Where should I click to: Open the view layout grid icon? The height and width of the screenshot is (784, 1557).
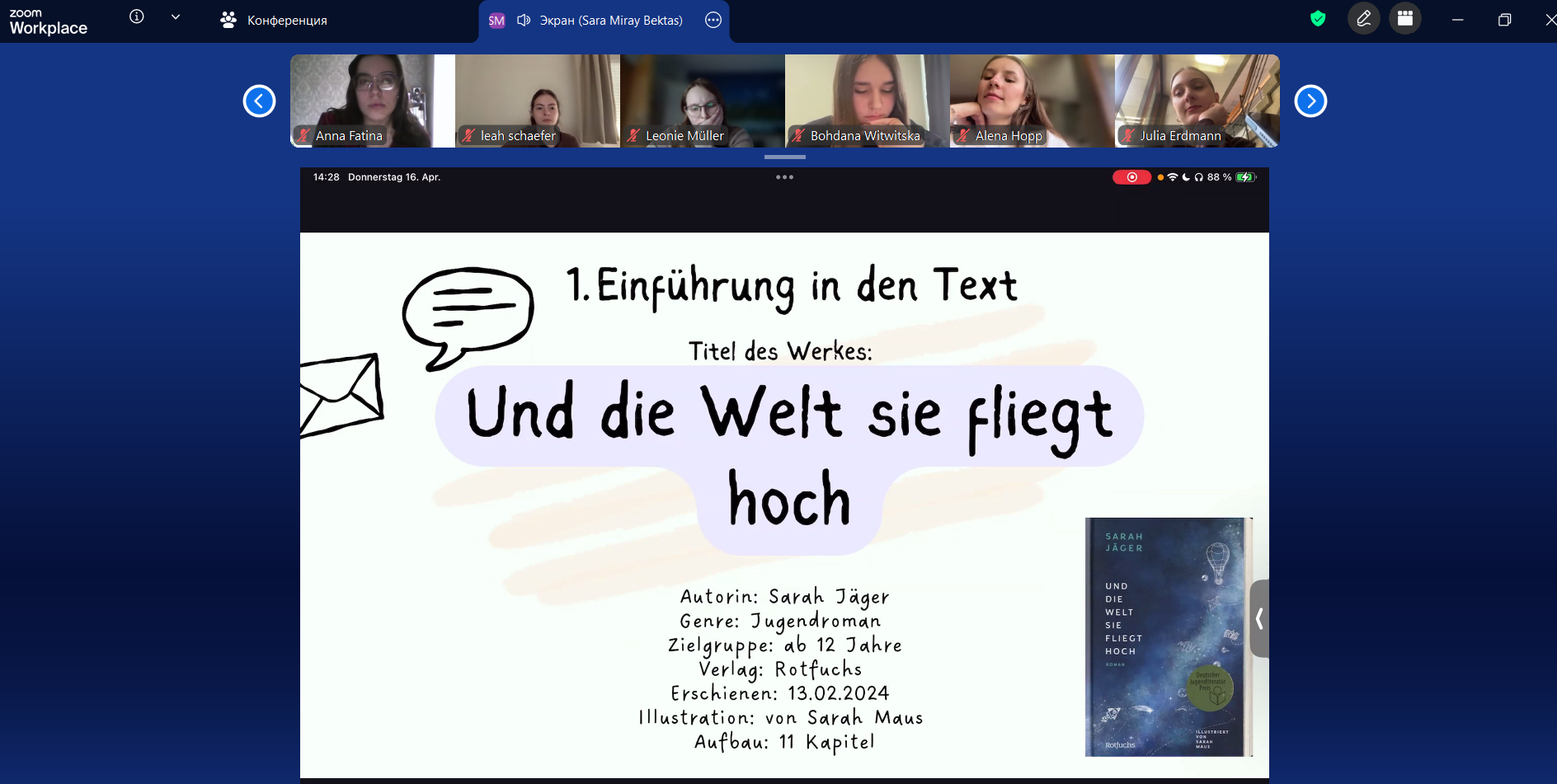1405,18
